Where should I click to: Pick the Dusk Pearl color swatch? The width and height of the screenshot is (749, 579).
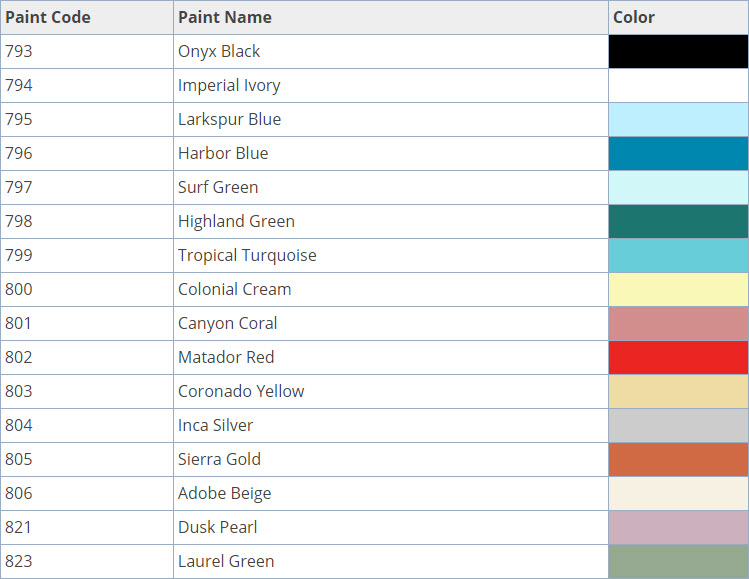(x=678, y=528)
